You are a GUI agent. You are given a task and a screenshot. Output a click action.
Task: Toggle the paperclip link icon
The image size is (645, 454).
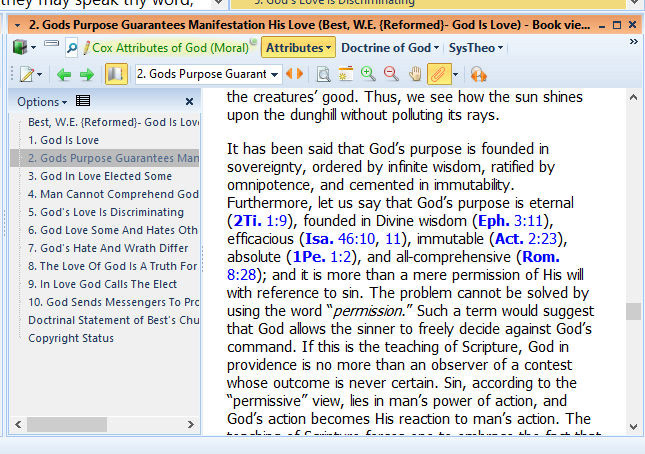point(439,74)
